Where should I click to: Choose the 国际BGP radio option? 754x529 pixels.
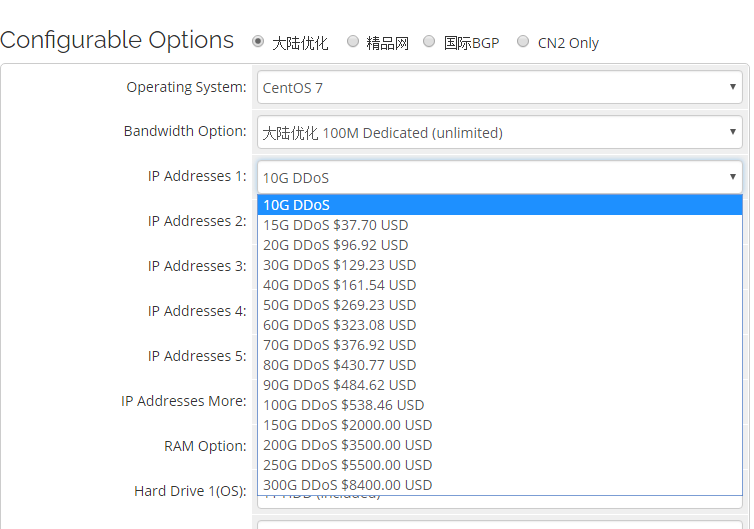pyautogui.click(x=429, y=42)
